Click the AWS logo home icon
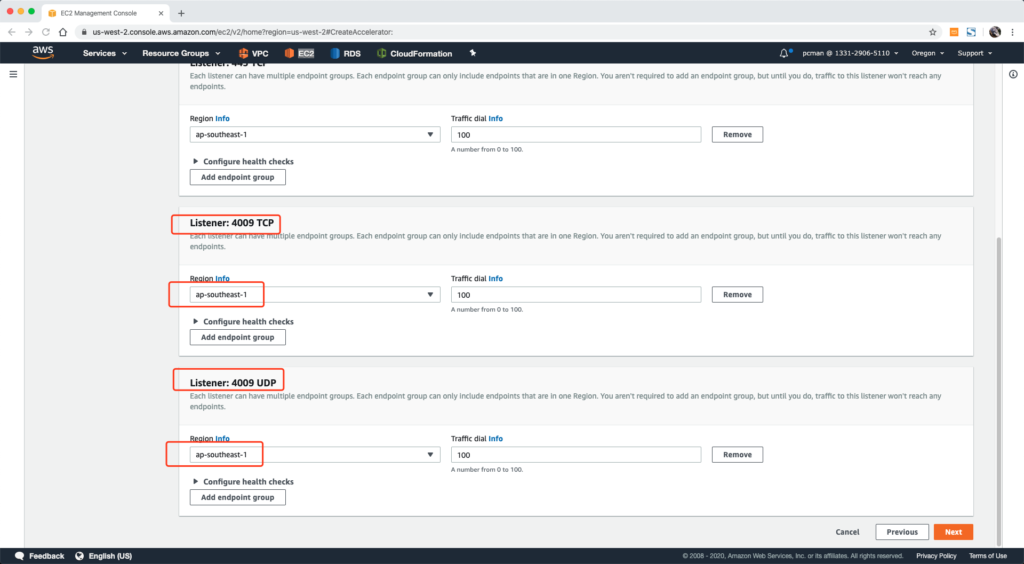The width and height of the screenshot is (1024, 564). [42, 52]
